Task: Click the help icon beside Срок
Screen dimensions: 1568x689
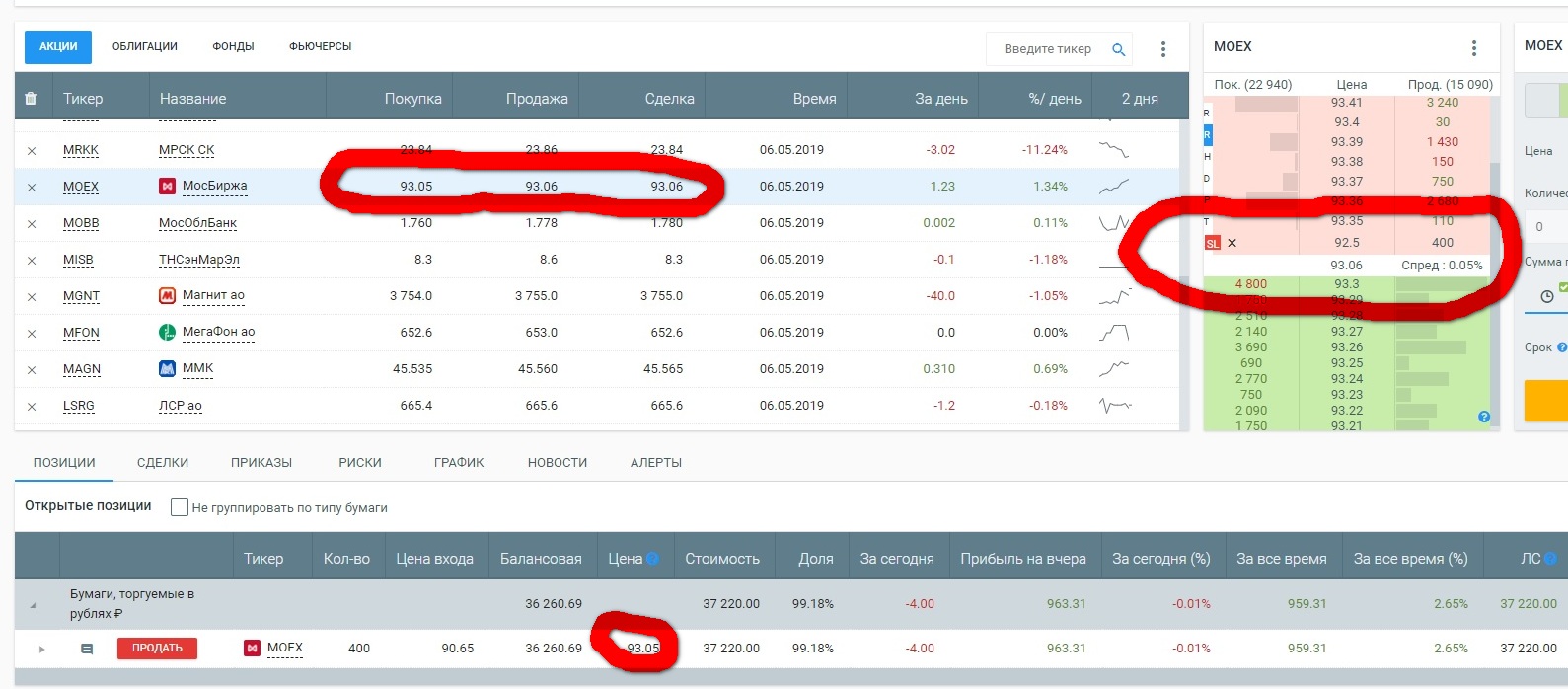Action: tap(1562, 347)
